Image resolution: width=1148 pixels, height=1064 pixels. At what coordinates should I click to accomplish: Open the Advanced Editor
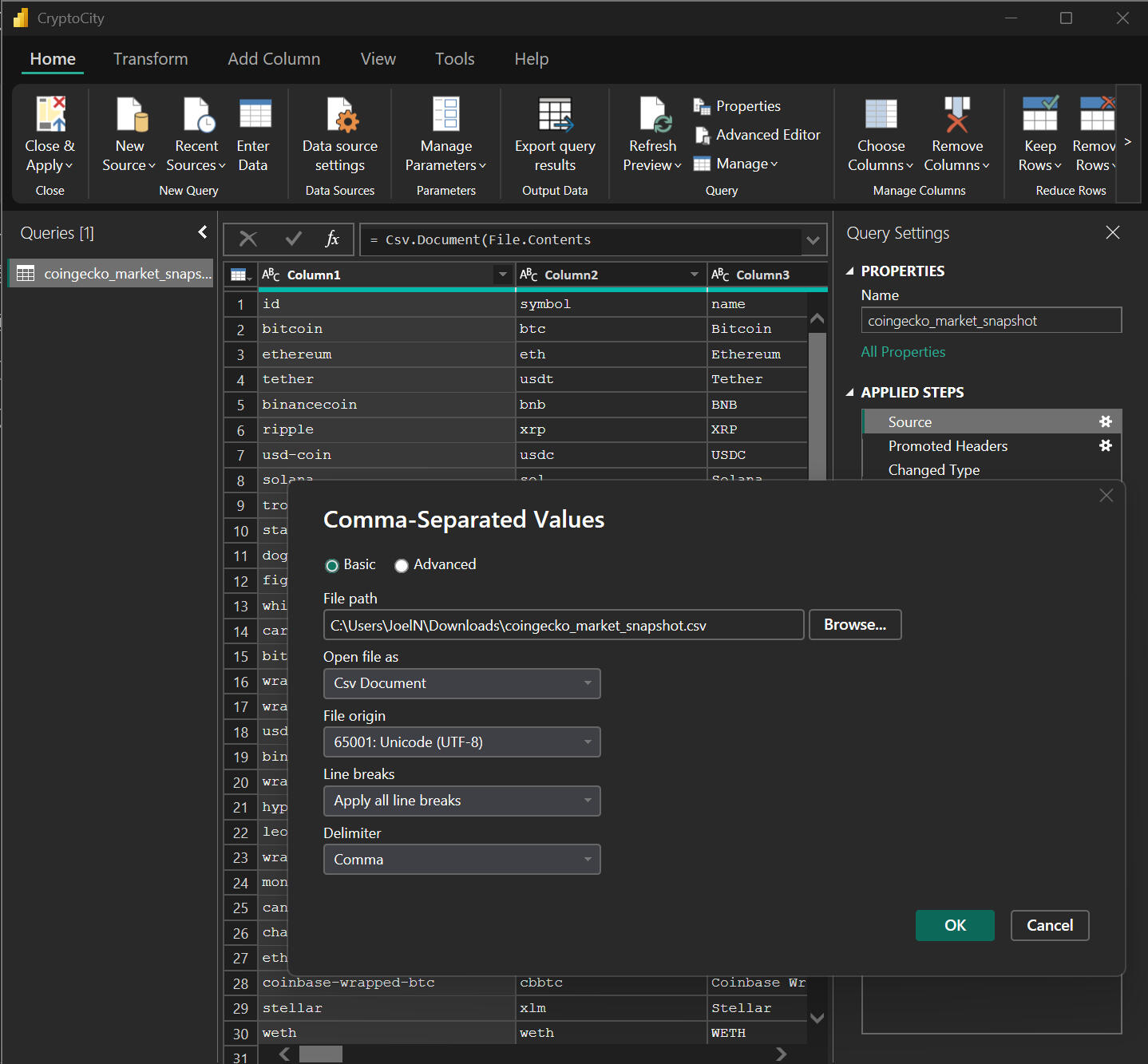758,135
